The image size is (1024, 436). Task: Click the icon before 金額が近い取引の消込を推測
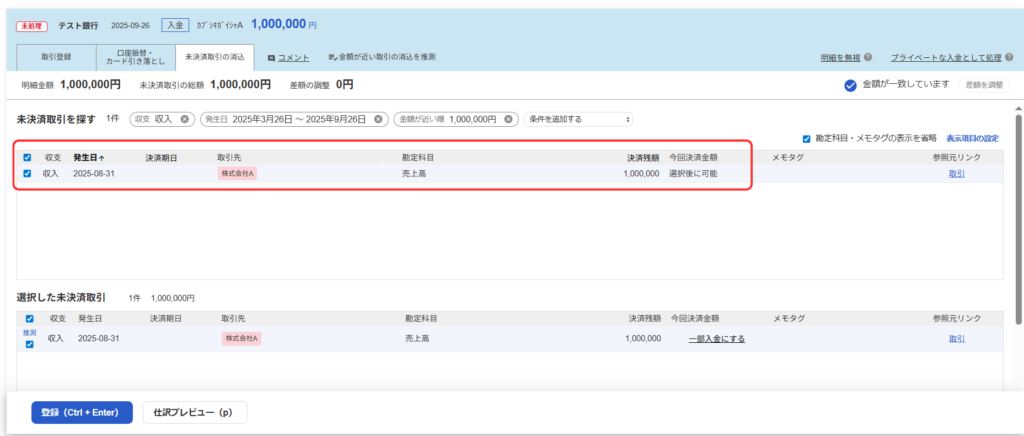click(332, 58)
